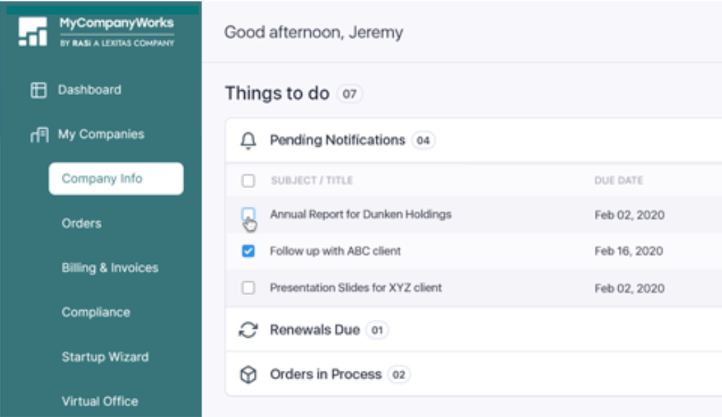Click the Renewals Due refresh icon
The image size is (722, 417).
[x=248, y=330]
